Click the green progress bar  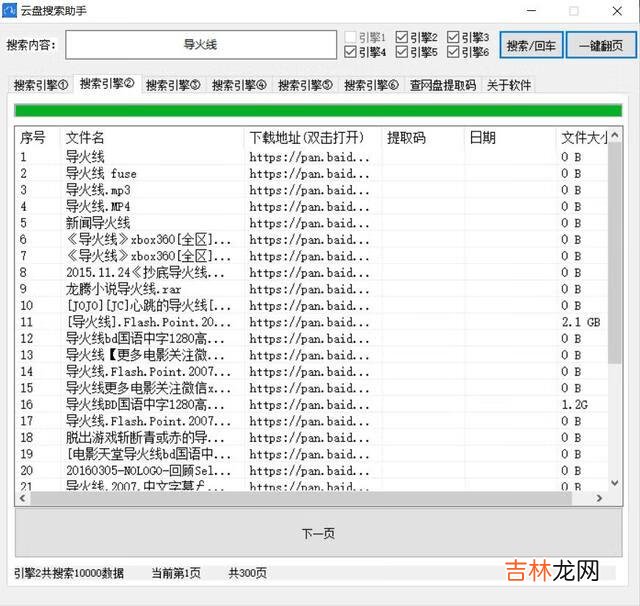tap(317, 110)
